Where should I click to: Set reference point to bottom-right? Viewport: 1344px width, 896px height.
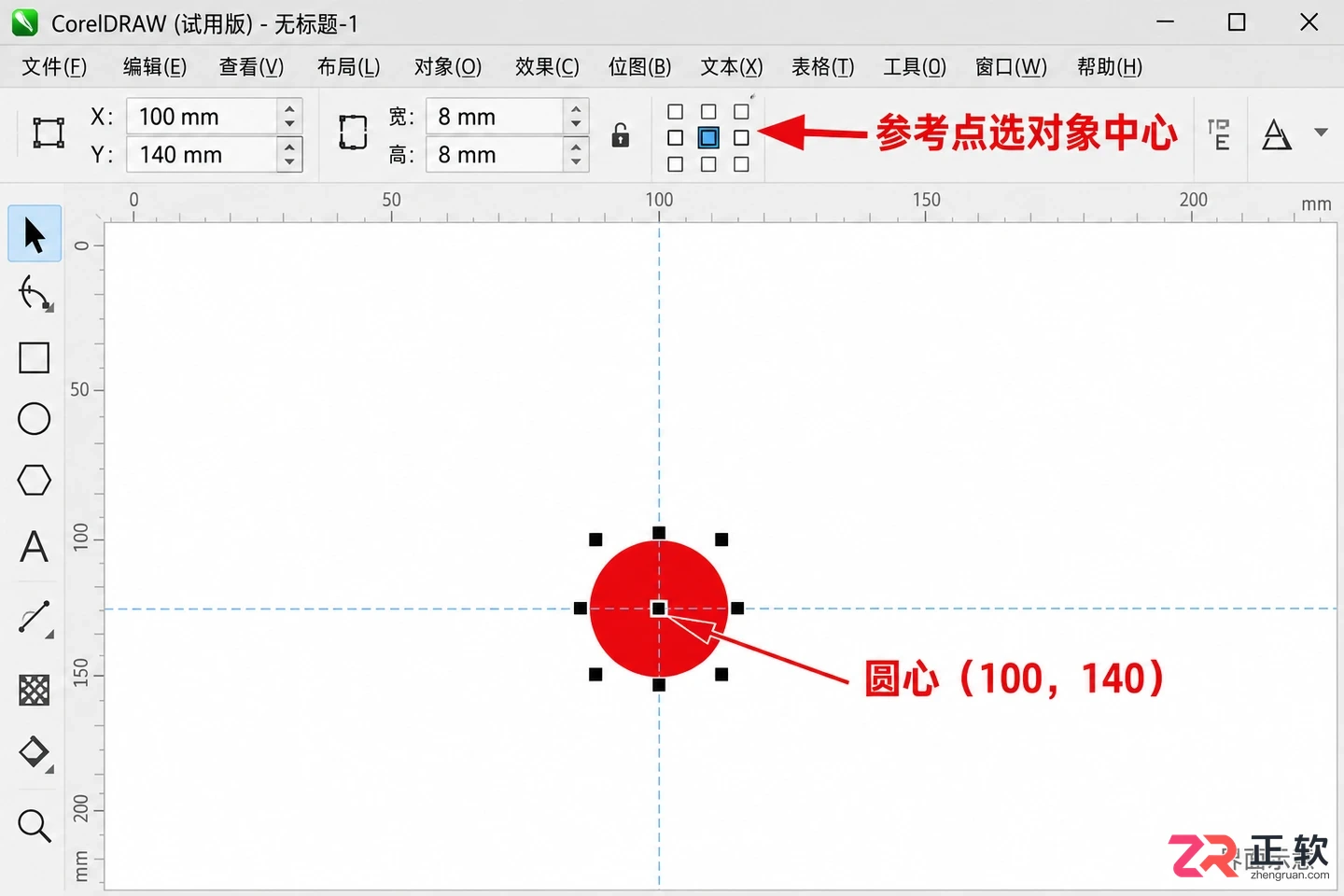[x=742, y=164]
